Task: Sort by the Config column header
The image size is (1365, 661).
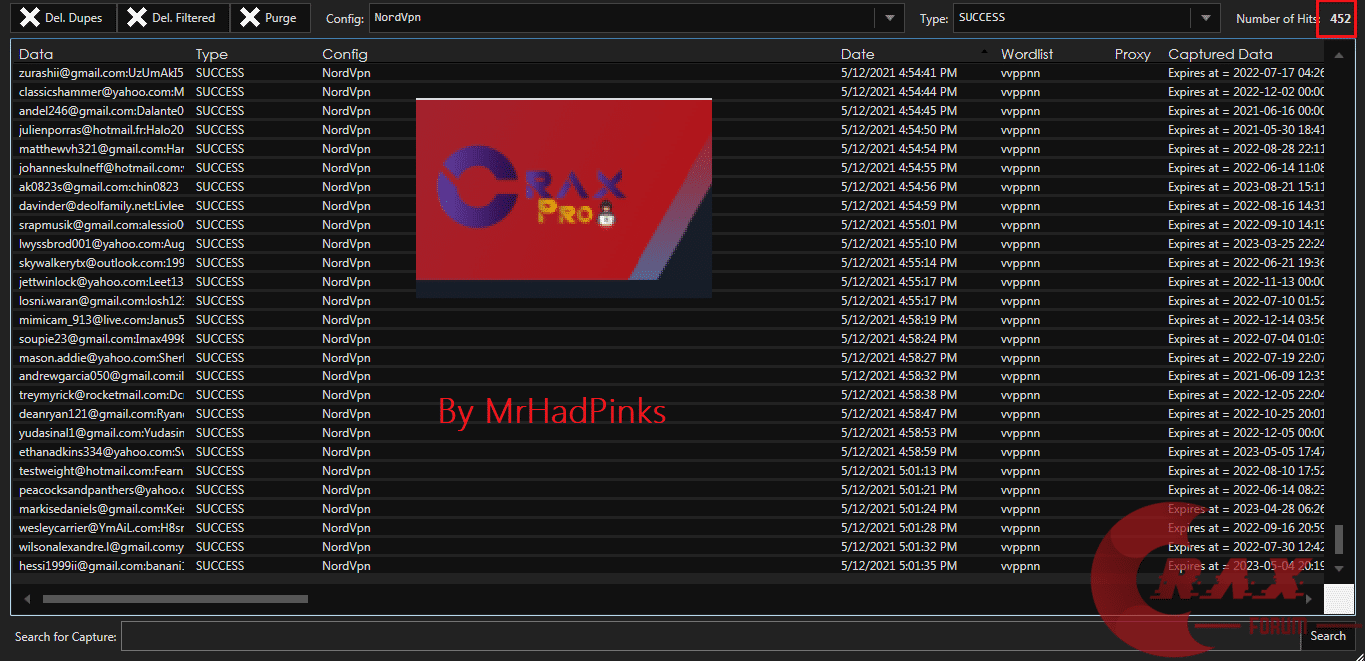Action: [345, 54]
